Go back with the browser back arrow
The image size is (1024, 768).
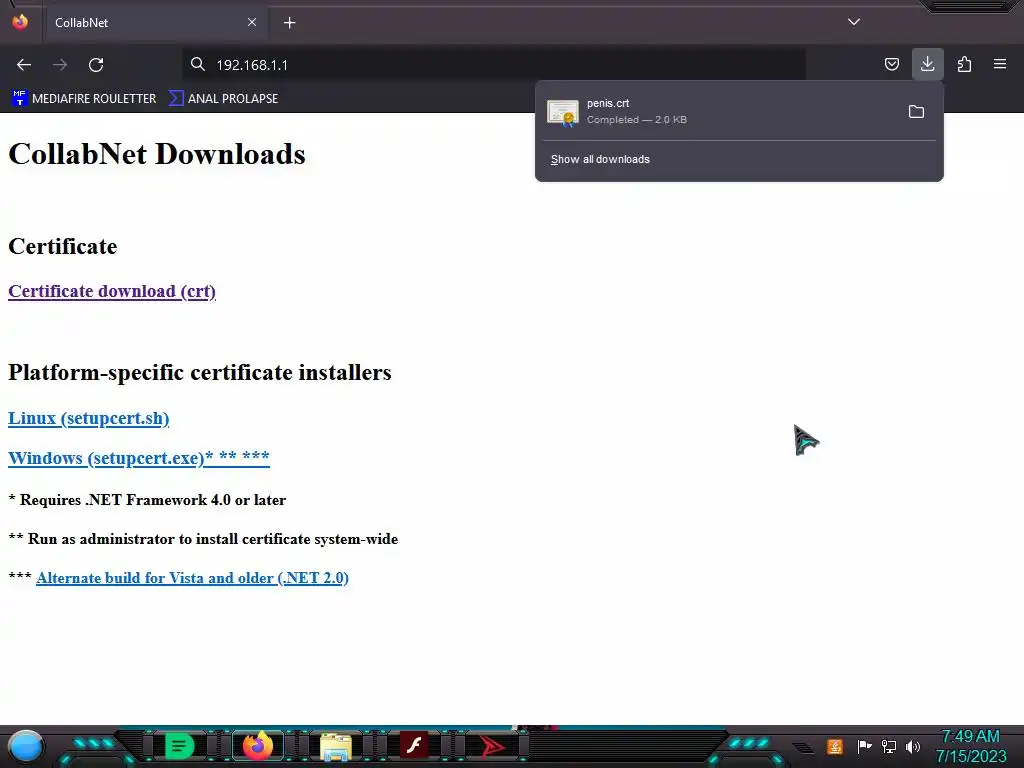pyautogui.click(x=24, y=65)
